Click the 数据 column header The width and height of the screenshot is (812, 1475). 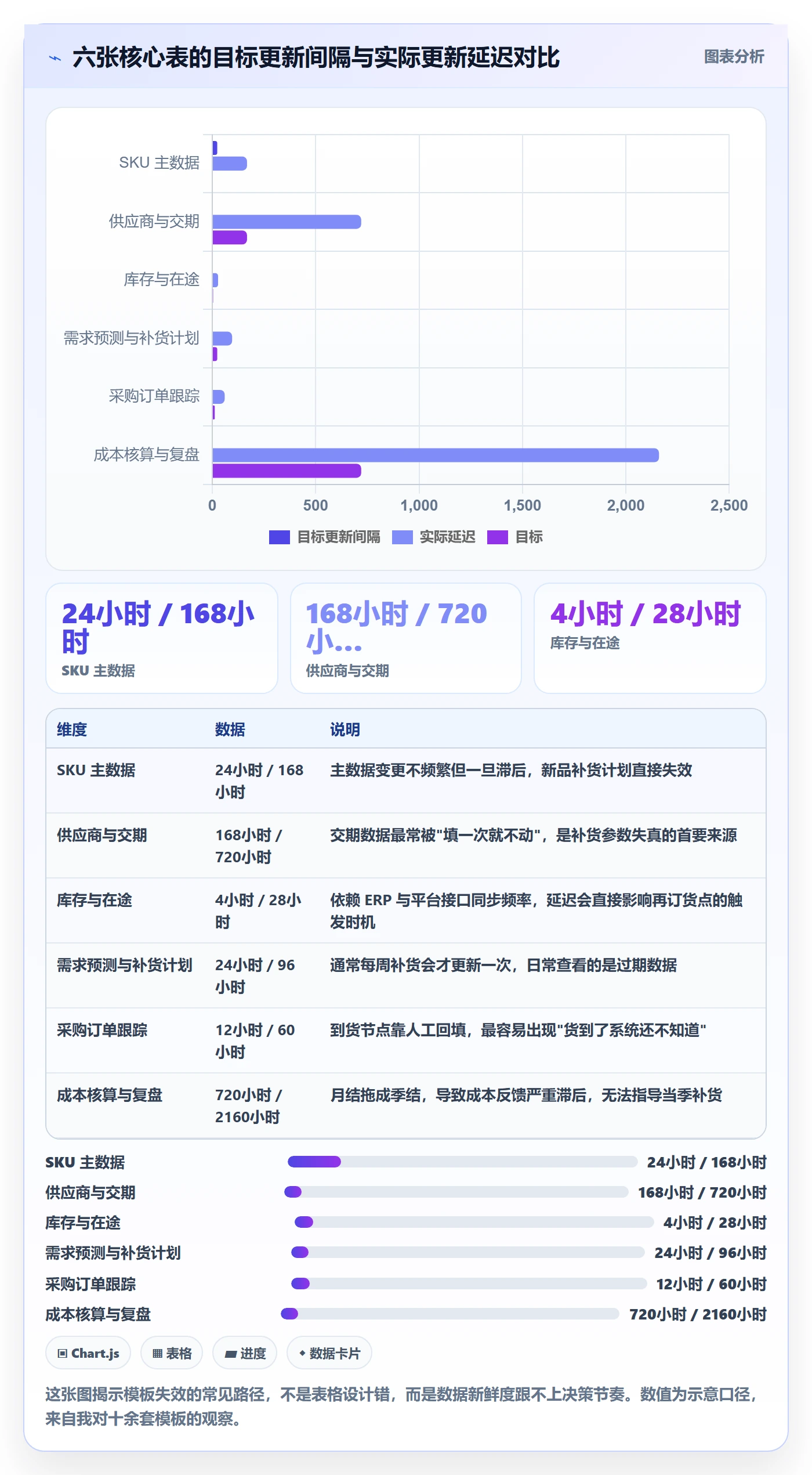coord(230,729)
